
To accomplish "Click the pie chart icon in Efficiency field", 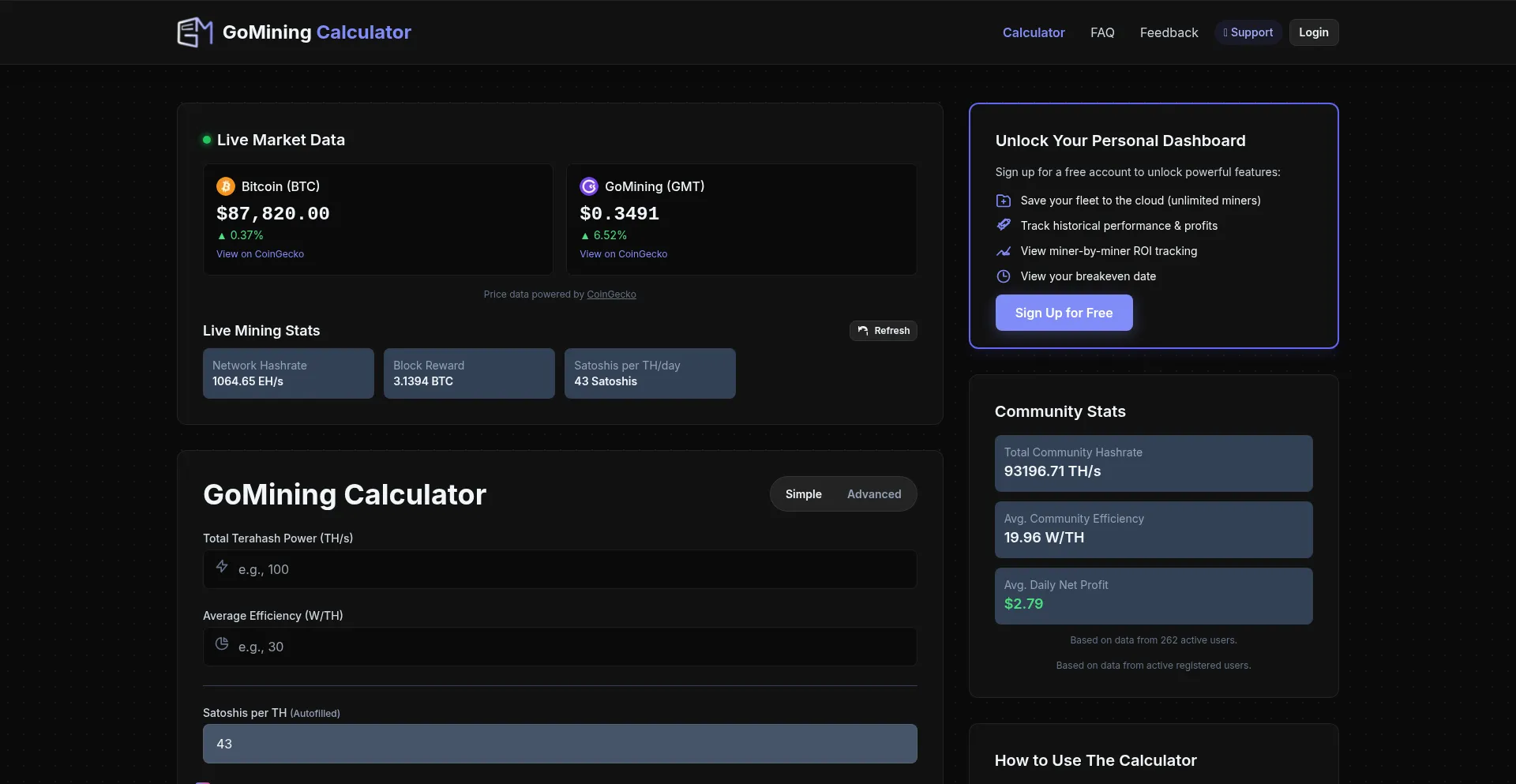I will (222, 644).
